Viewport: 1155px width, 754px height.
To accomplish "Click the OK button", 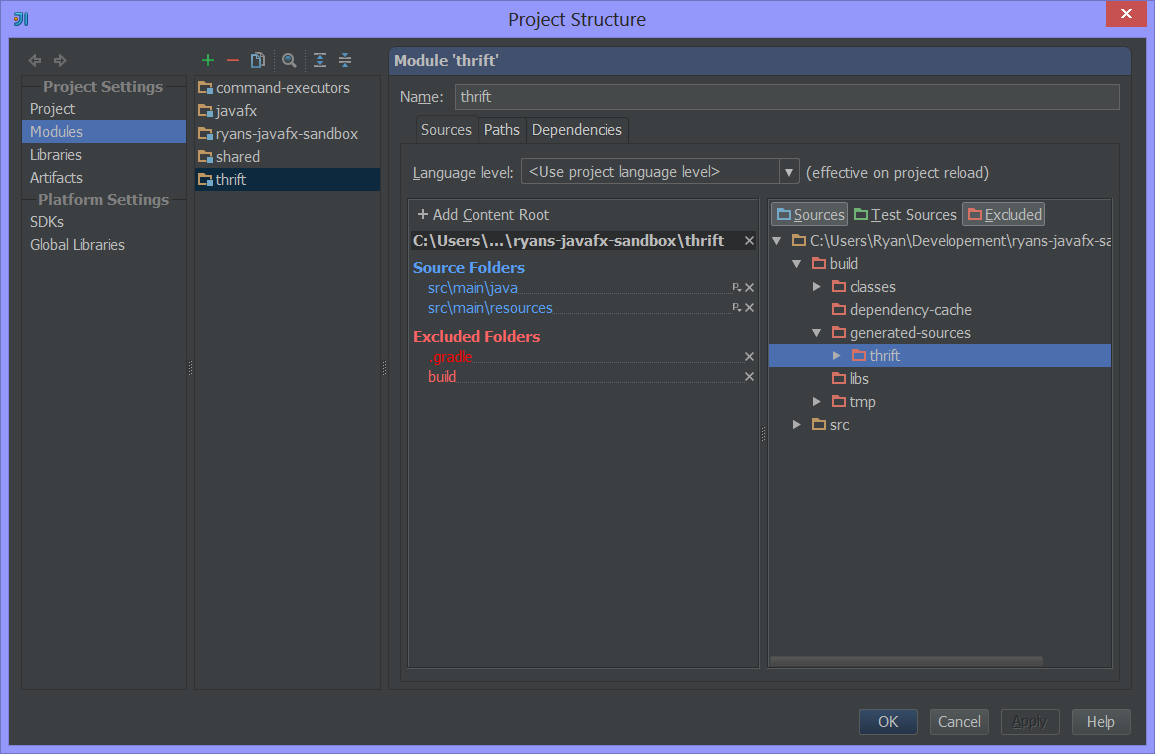I will (888, 722).
